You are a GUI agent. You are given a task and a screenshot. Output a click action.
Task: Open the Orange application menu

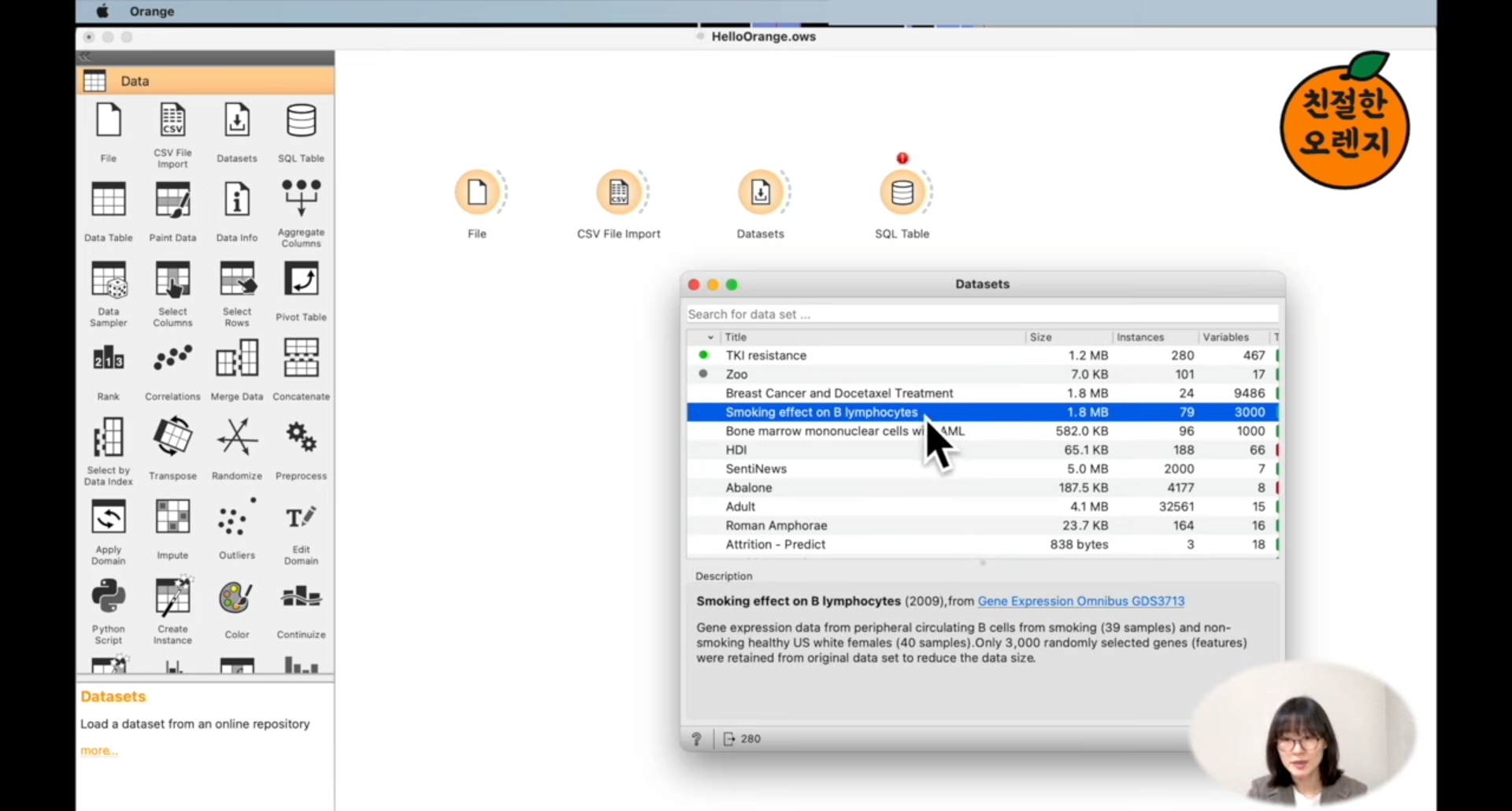click(x=152, y=11)
